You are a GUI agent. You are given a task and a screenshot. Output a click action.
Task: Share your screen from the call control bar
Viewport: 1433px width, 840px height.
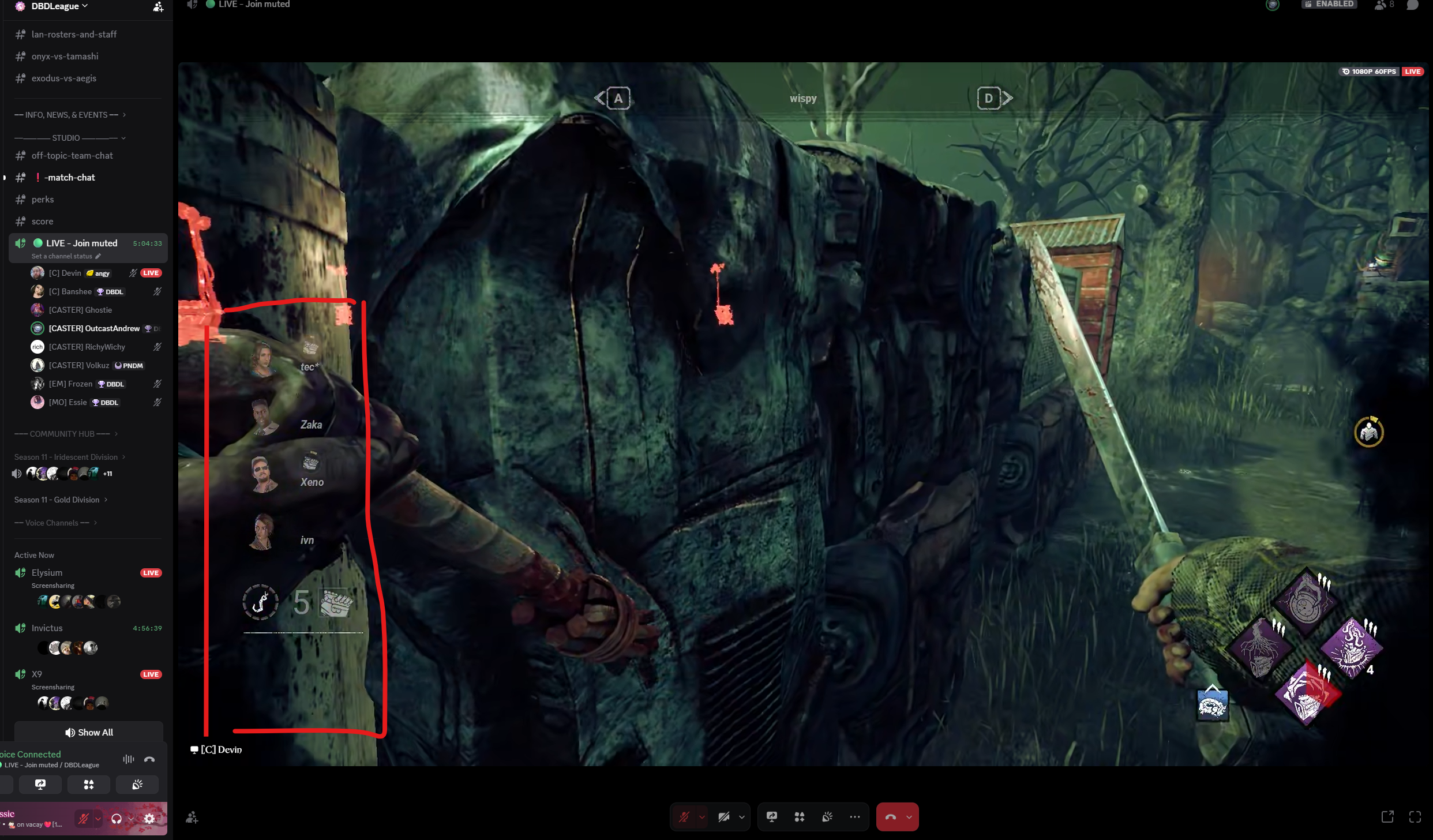[772, 817]
